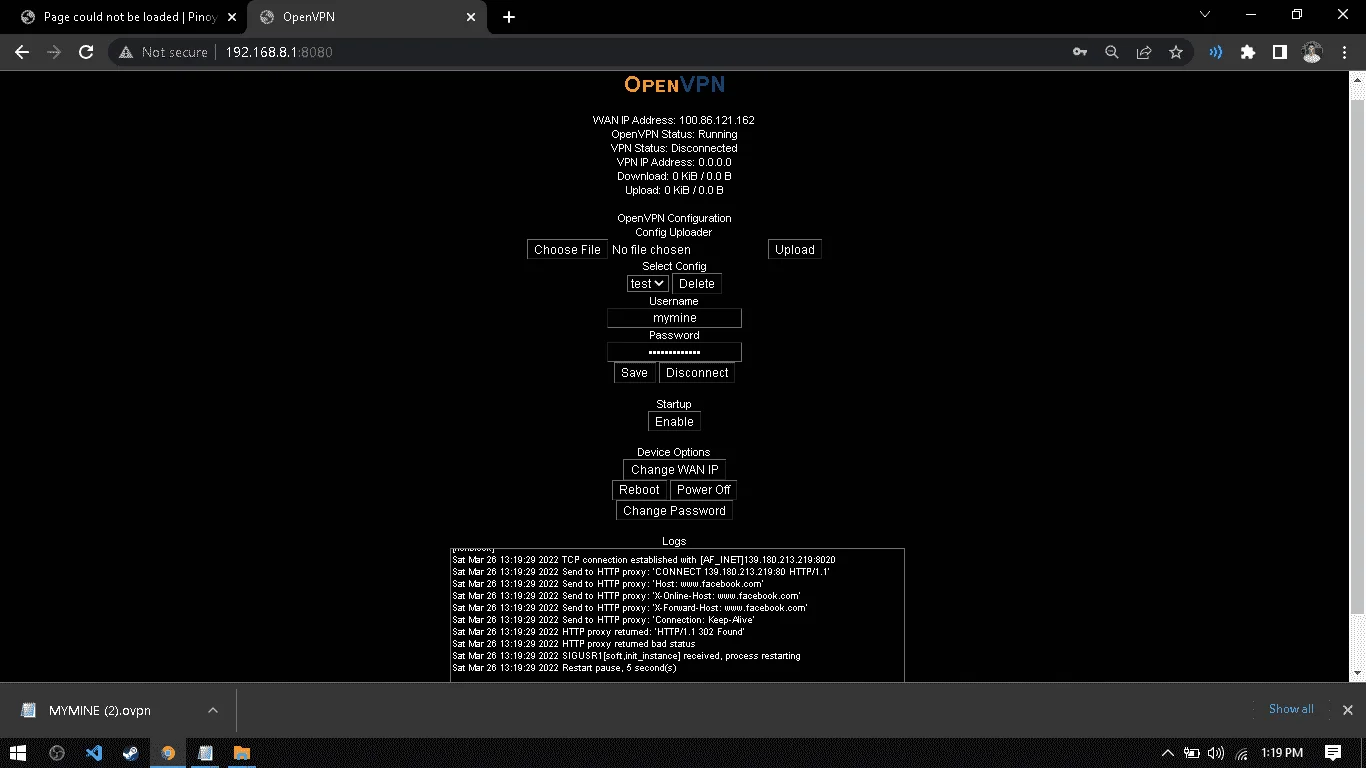1366x768 pixels.
Task: Bookmark this tab with the star icon
Action: (1176, 52)
